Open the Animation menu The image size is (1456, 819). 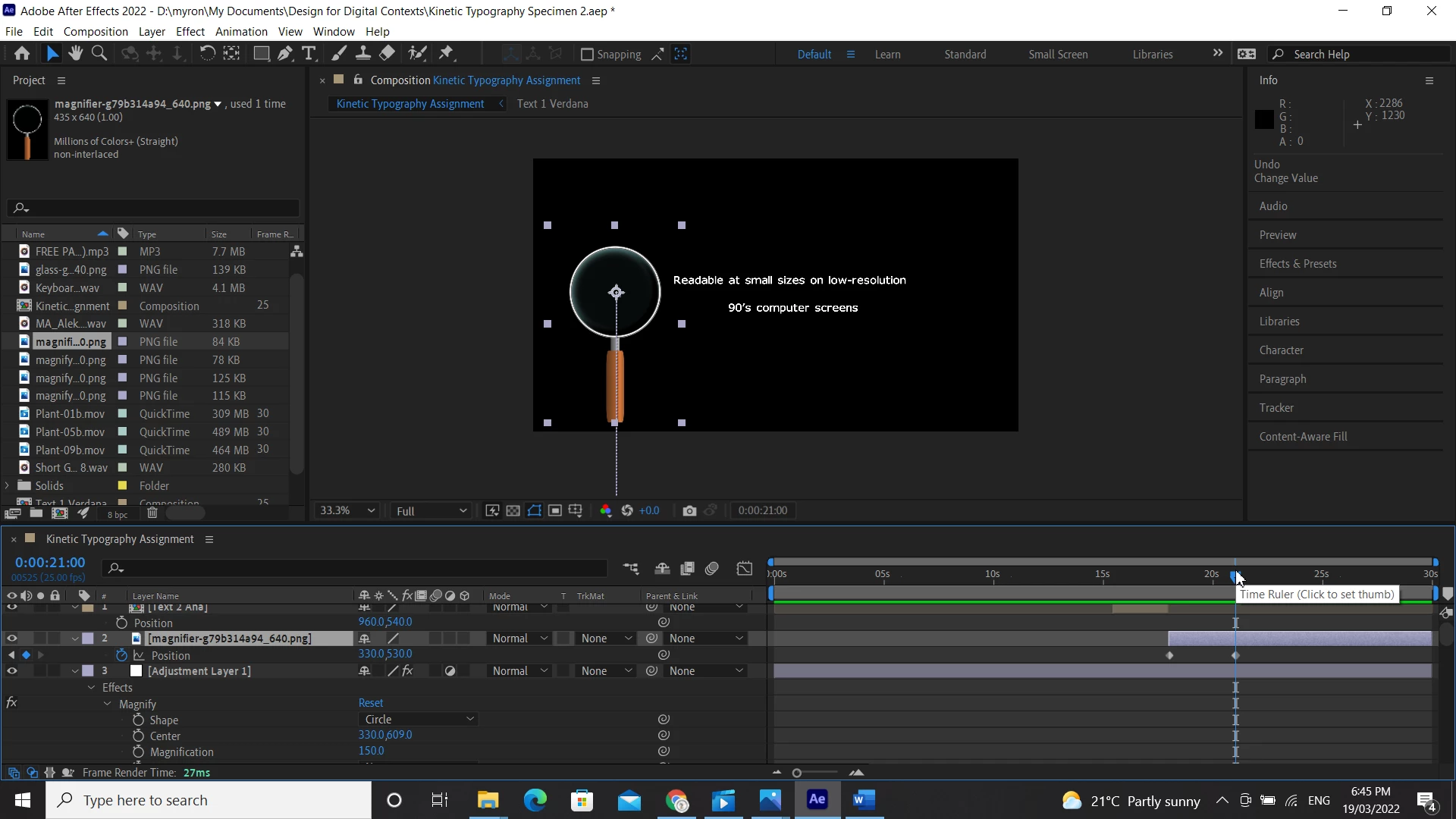(x=241, y=32)
